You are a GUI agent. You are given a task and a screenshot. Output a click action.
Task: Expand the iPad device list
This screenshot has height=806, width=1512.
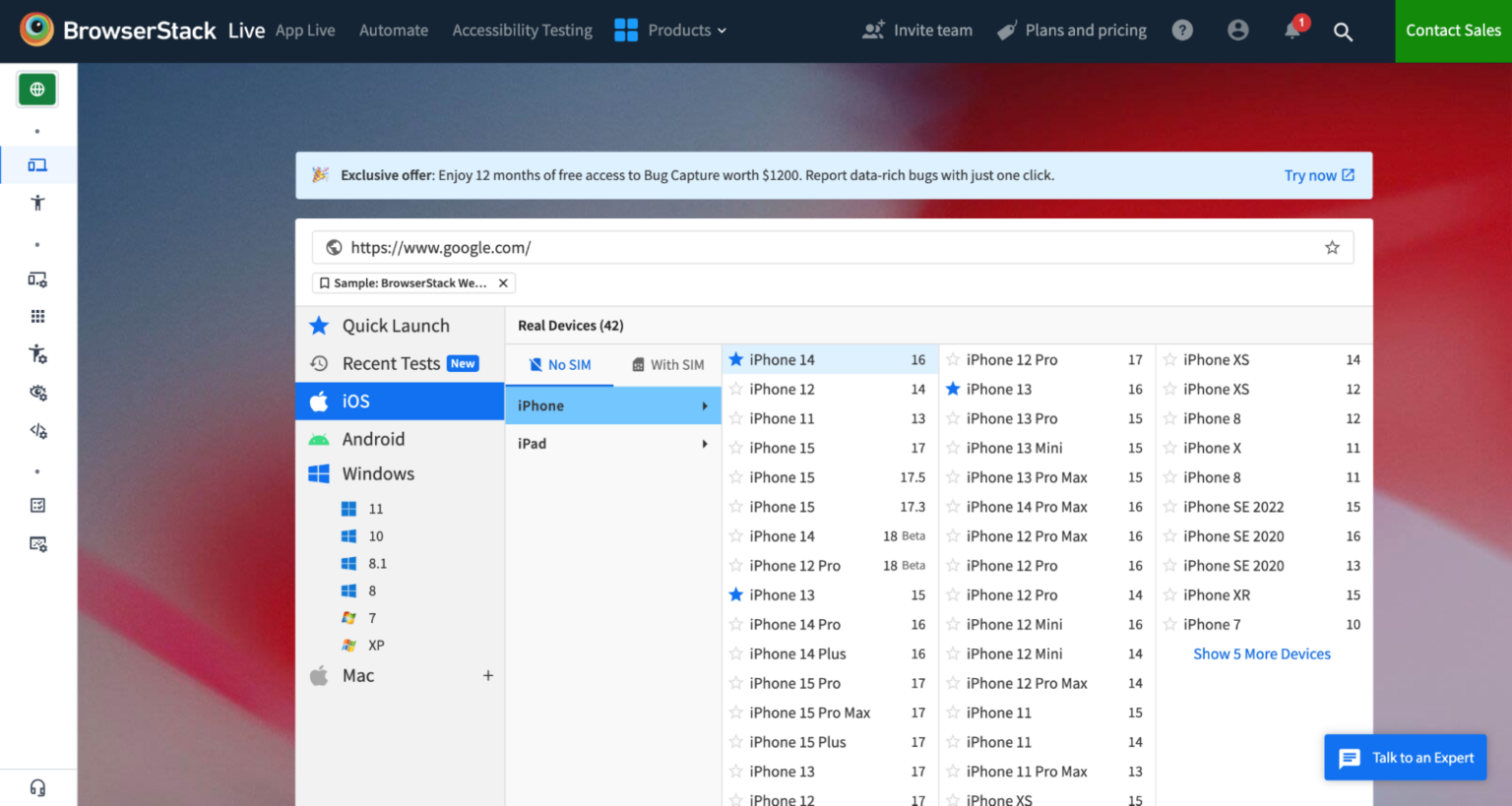pyautogui.click(x=612, y=444)
